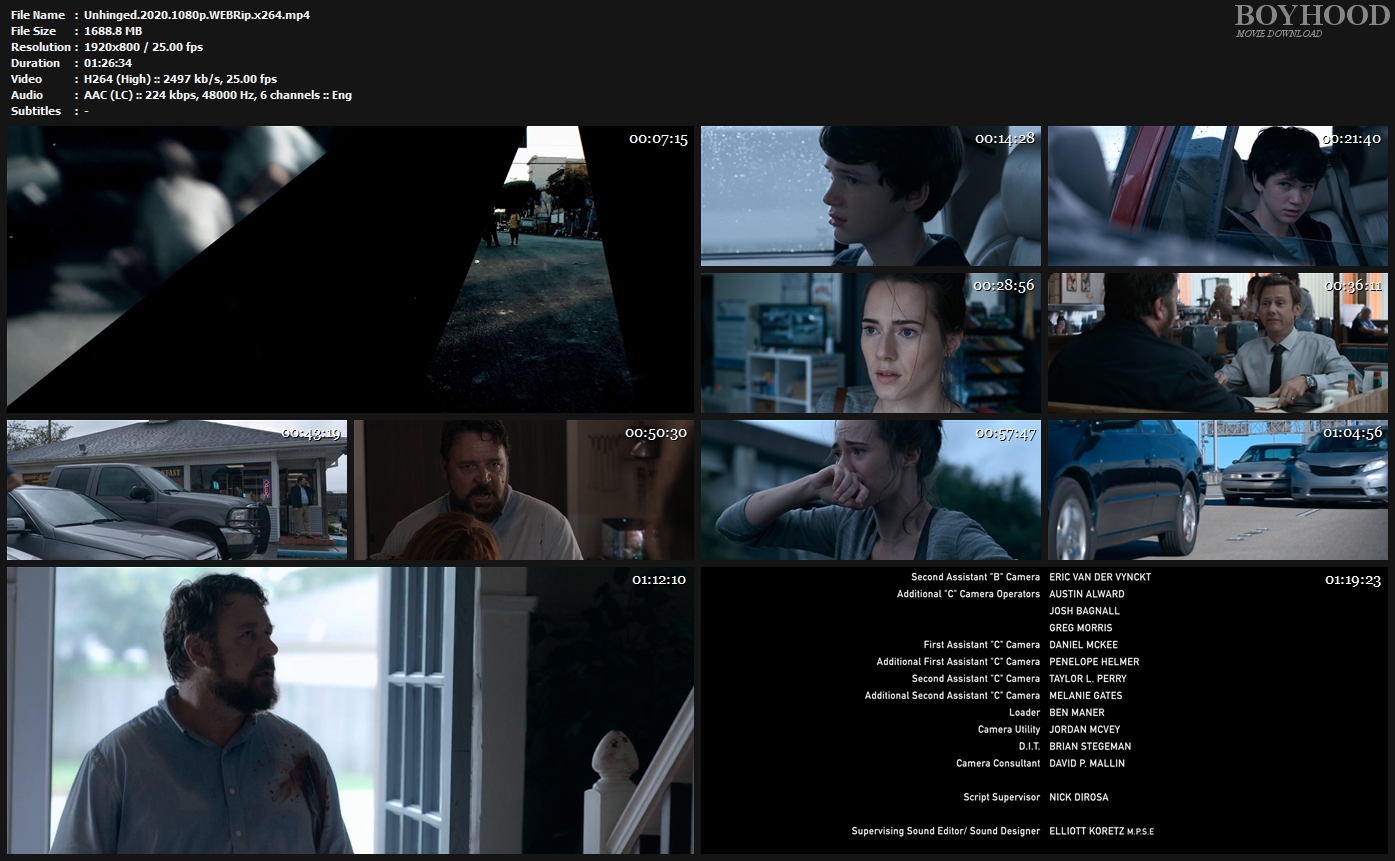This screenshot has width=1395, height=861.
Task: Click the file name Unhinged.2020.1080p.WEBRip.x264.mp4
Action: coord(197,15)
